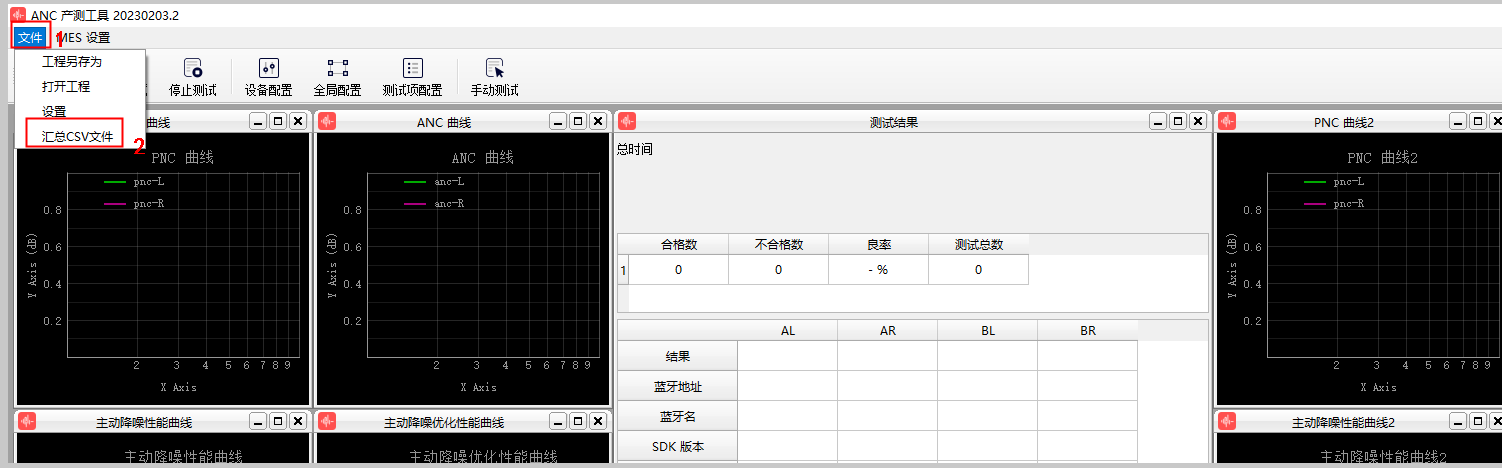Click the BR column header
Viewport: 1502px width, 468px height.
[x=1088, y=331]
